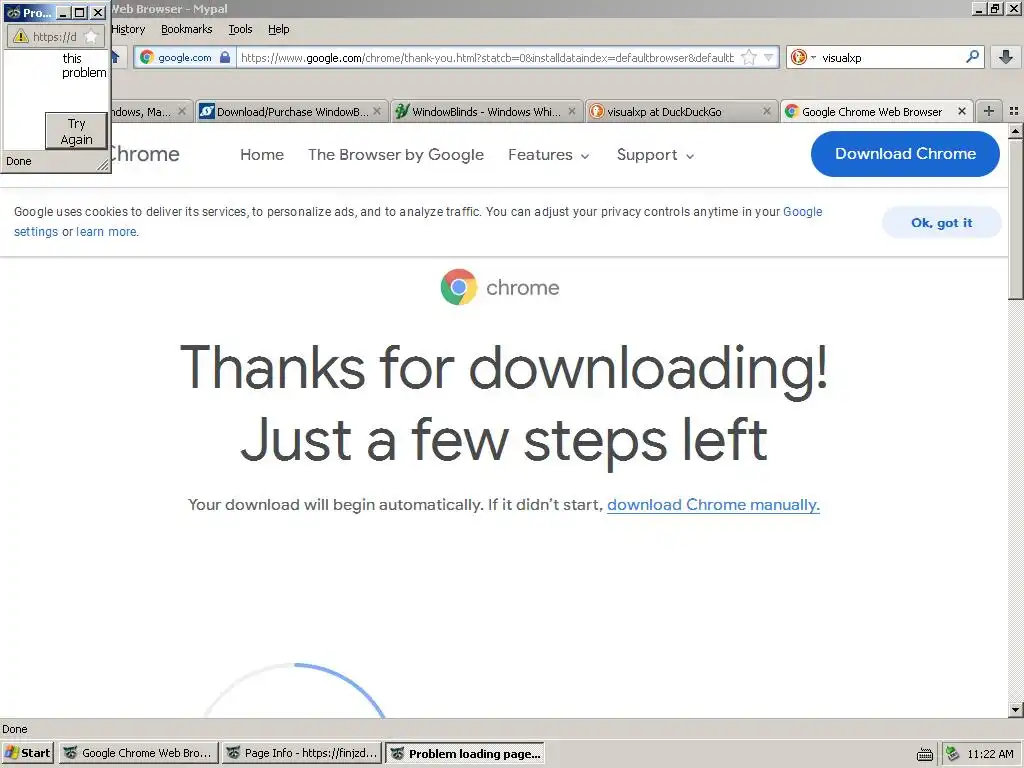Click star icon in problem loading window
Screen dimensions: 1024x768
[91, 37]
